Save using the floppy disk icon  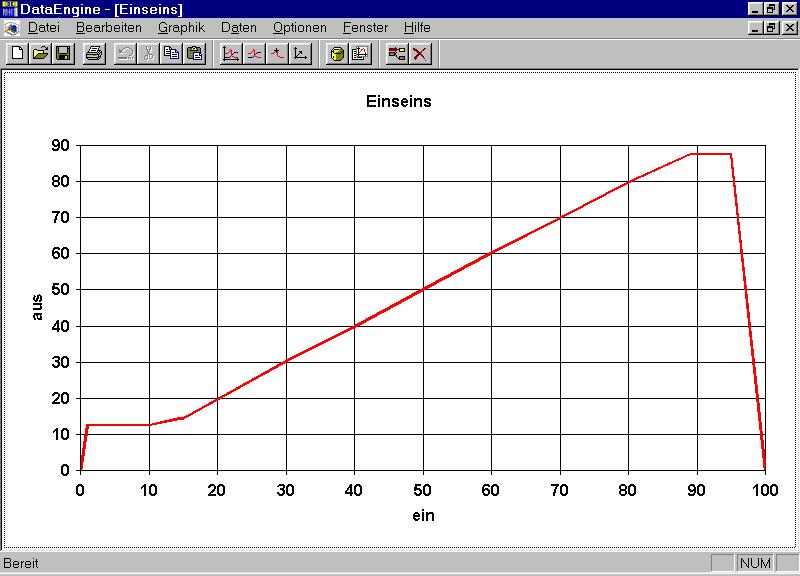click(62, 53)
